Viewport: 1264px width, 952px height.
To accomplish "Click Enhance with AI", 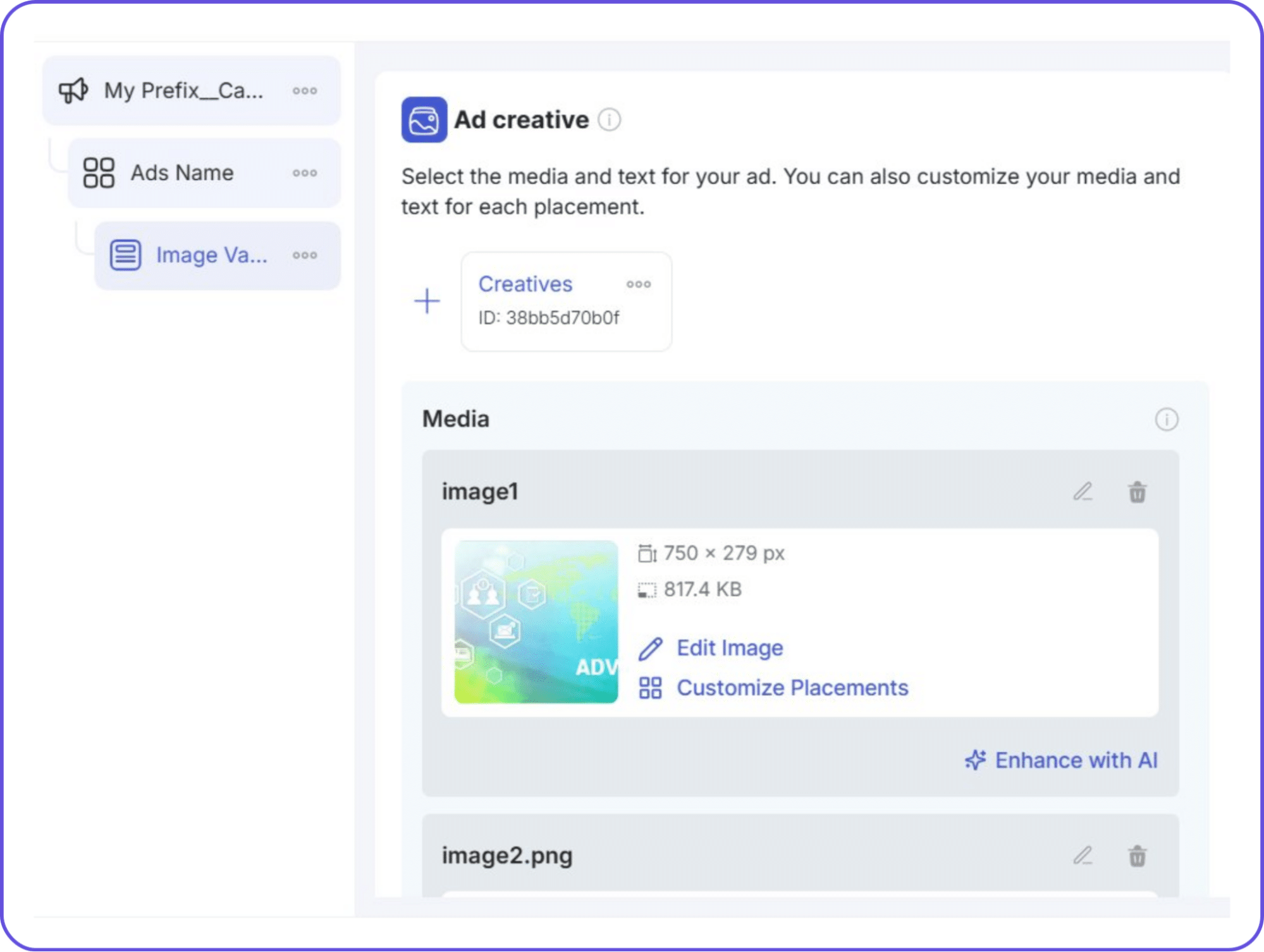I will pyautogui.click(x=1061, y=760).
